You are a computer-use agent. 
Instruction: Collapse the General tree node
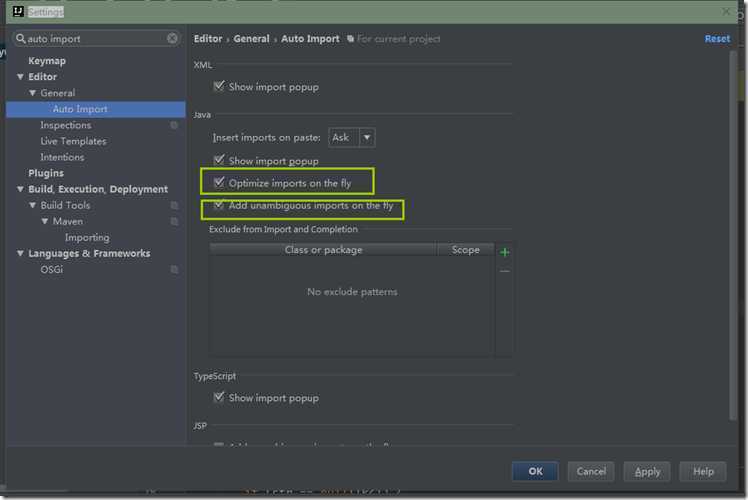32,93
